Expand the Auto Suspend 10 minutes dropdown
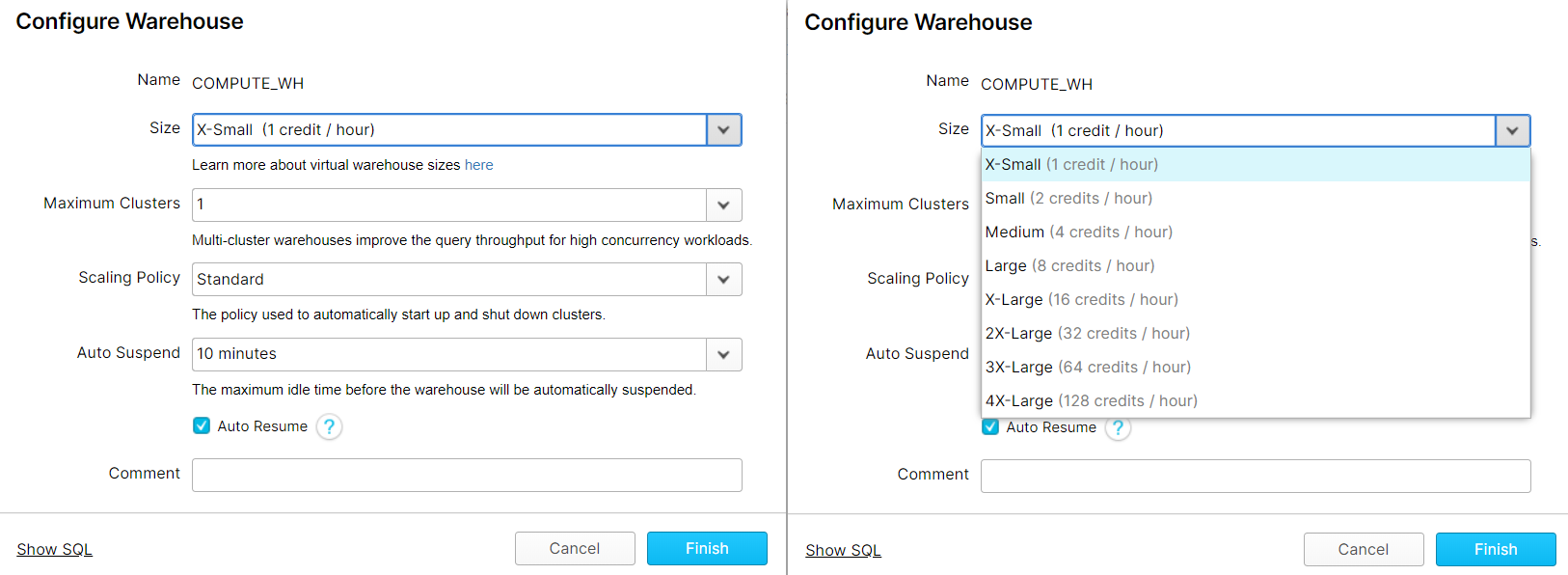Image resolution: width=1568 pixels, height=575 pixels. click(723, 354)
